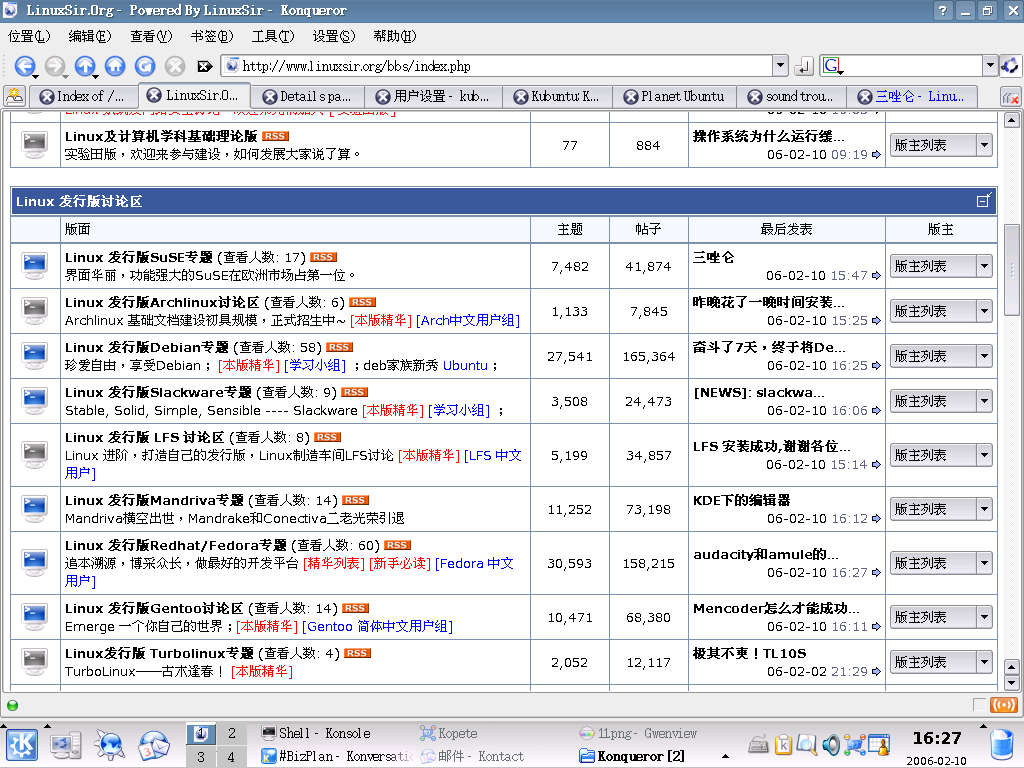1024x768 pixels.
Task: Click the RSS icon for Debian专题 forum
Action: [x=340, y=347]
